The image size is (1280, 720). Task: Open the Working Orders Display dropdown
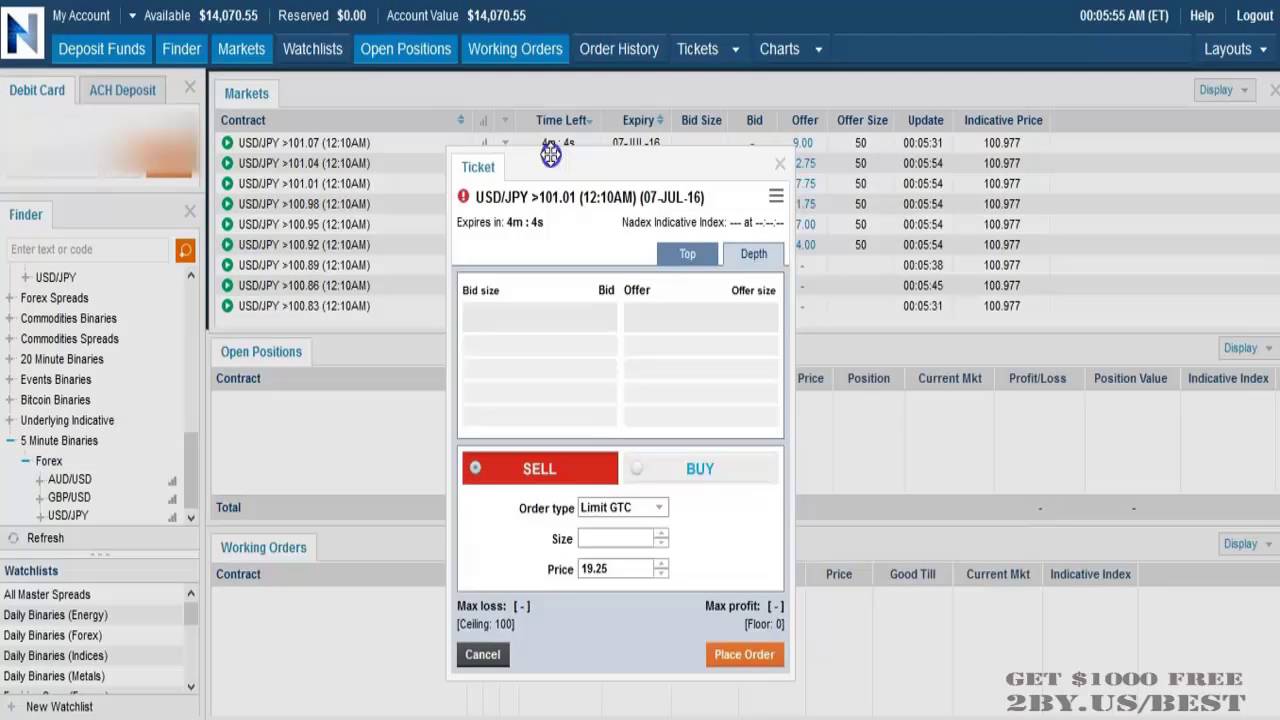tap(1248, 544)
